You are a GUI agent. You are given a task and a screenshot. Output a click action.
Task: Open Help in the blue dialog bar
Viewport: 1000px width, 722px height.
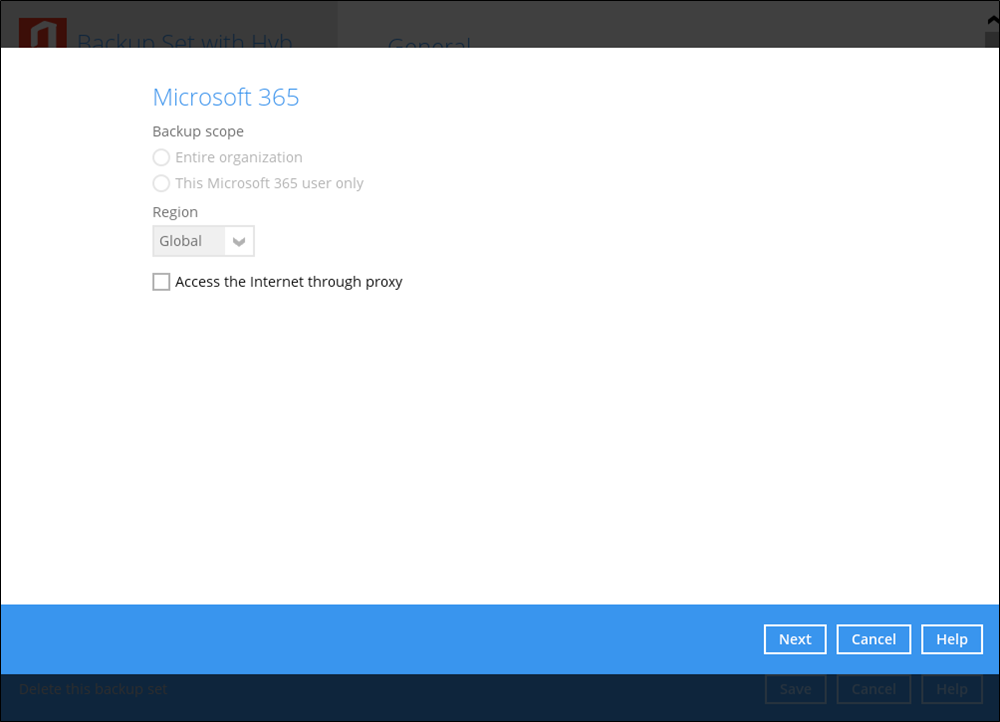[952, 639]
